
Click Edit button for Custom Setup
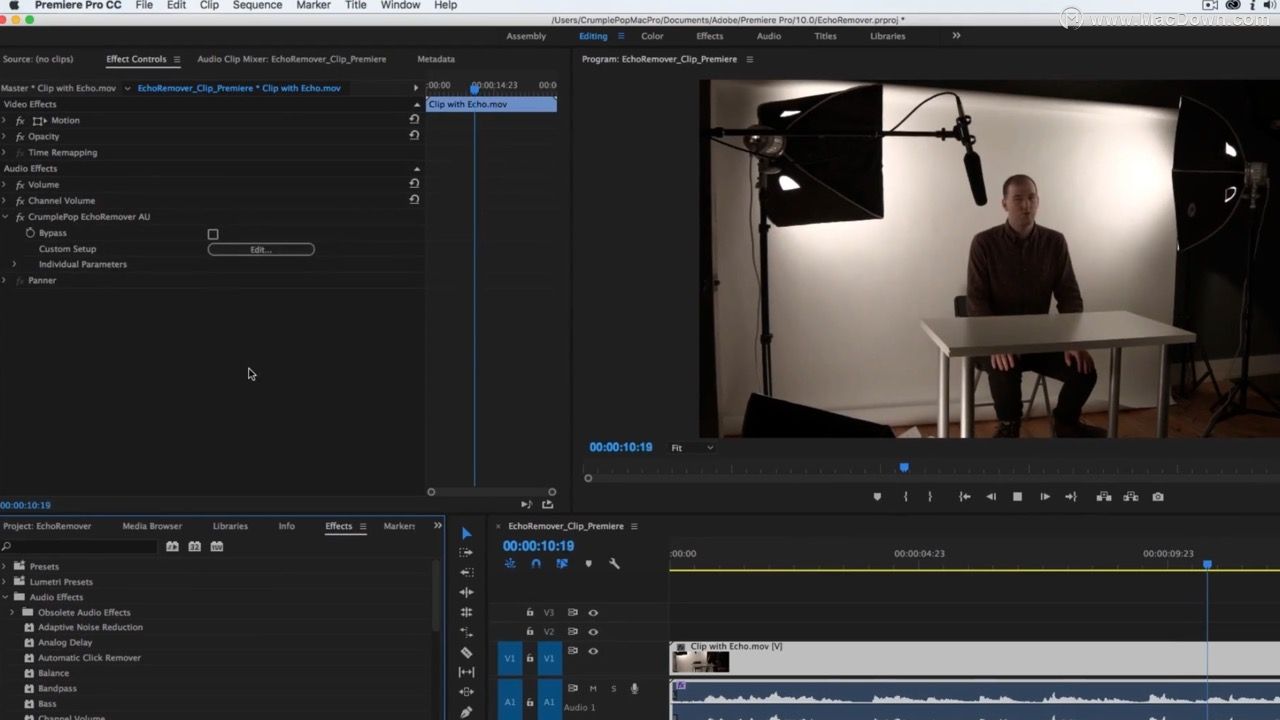coord(261,249)
